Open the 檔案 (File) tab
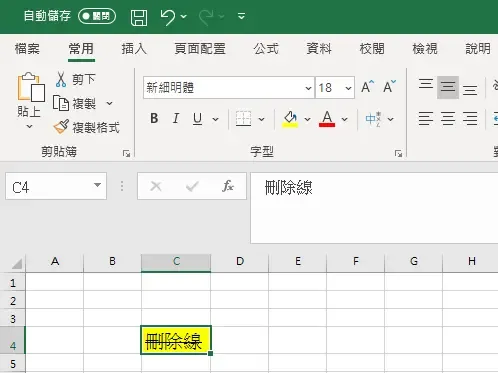498x373 pixels. pos(27,49)
